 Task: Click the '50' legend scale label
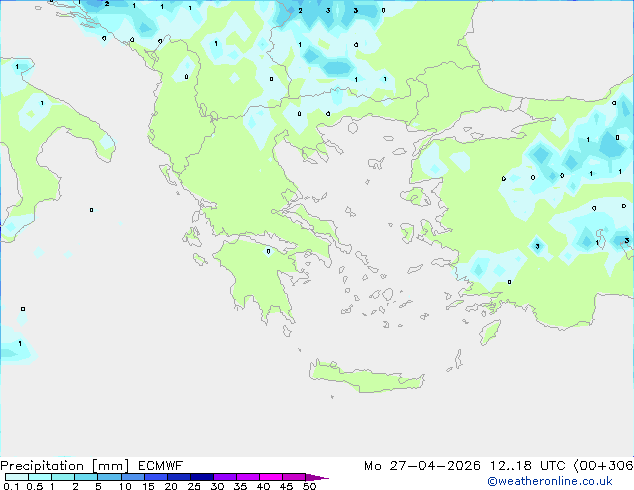click(x=309, y=486)
